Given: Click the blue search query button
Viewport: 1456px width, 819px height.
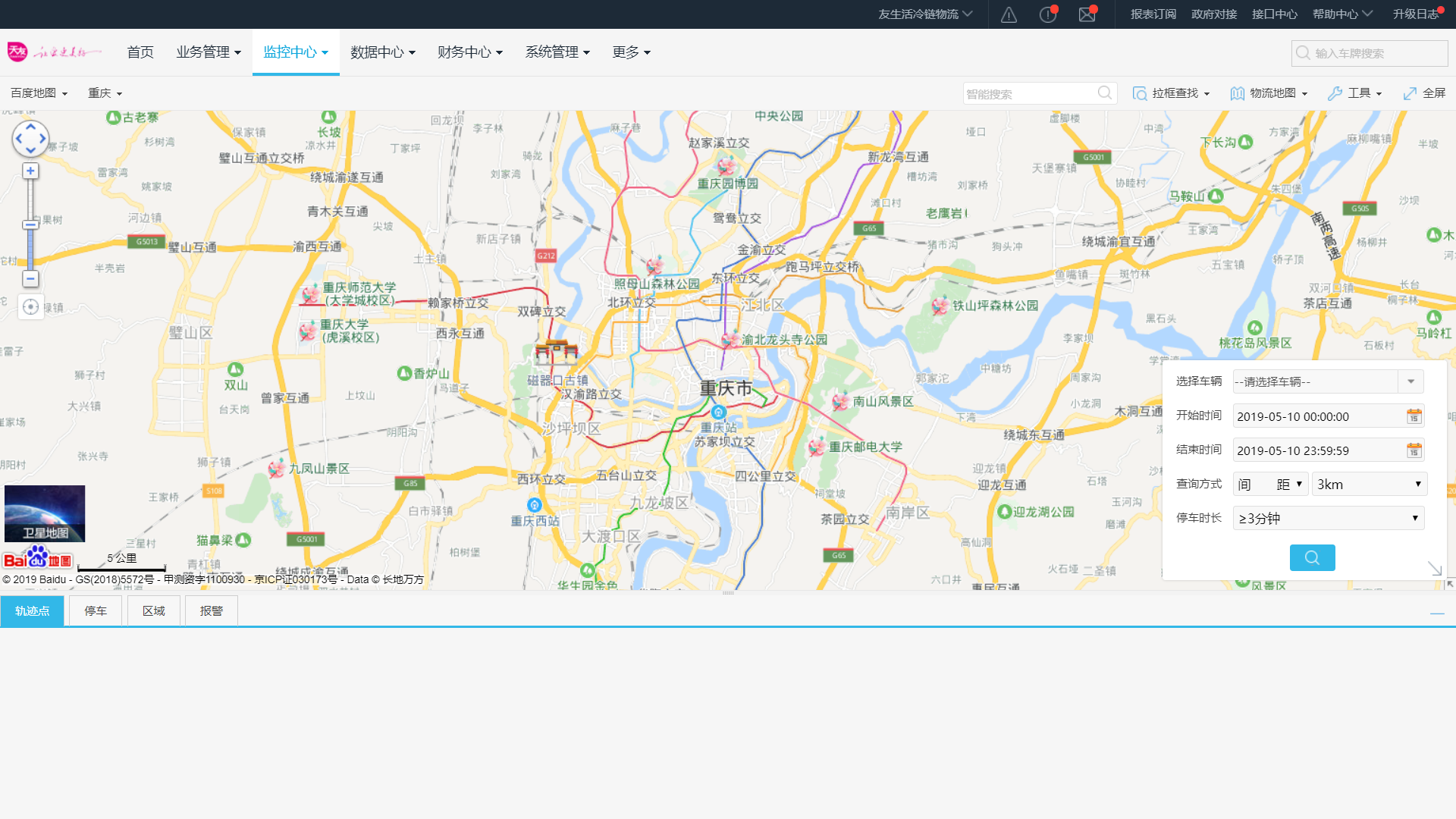Looking at the screenshot, I should [1312, 558].
